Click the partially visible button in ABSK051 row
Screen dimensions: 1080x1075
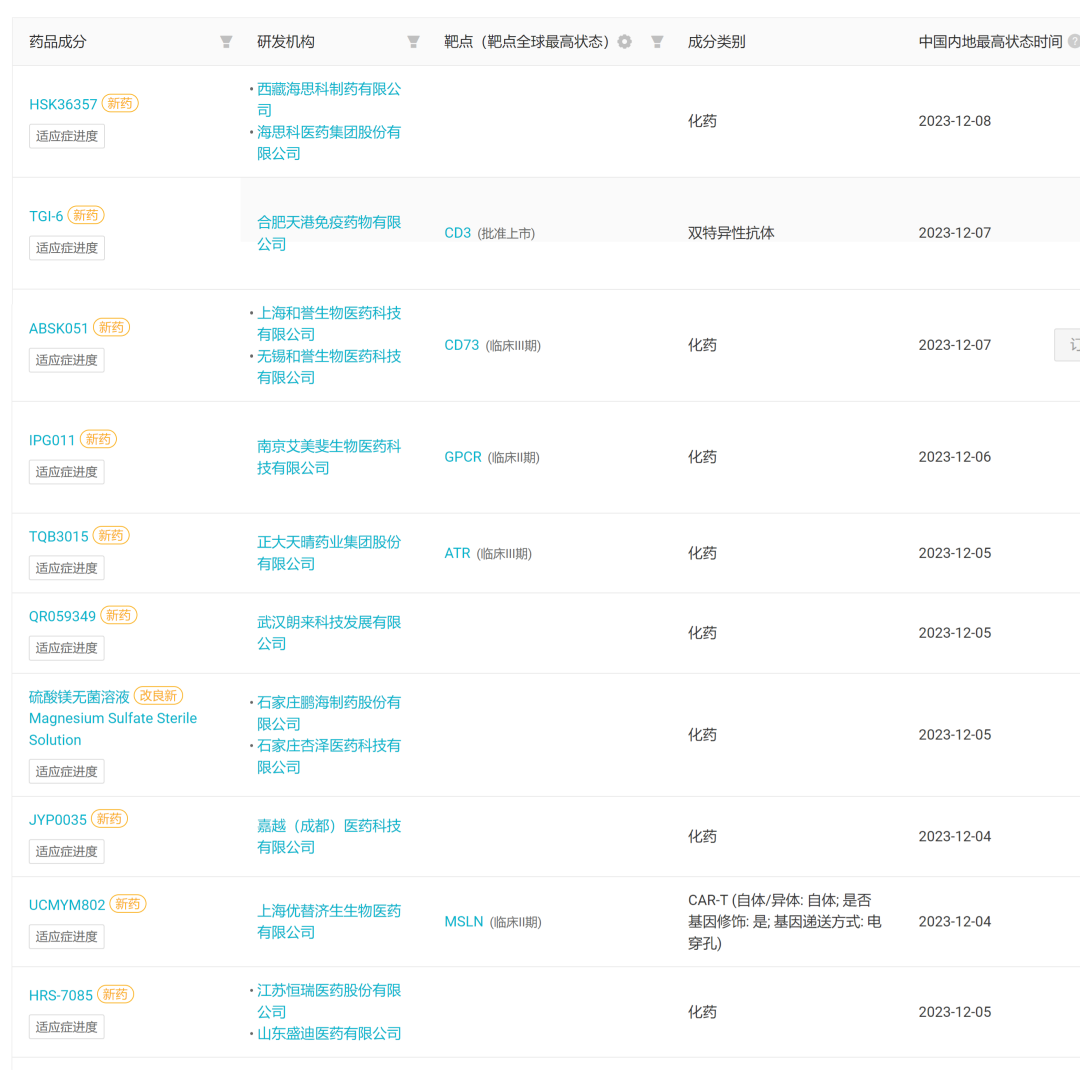point(1068,345)
